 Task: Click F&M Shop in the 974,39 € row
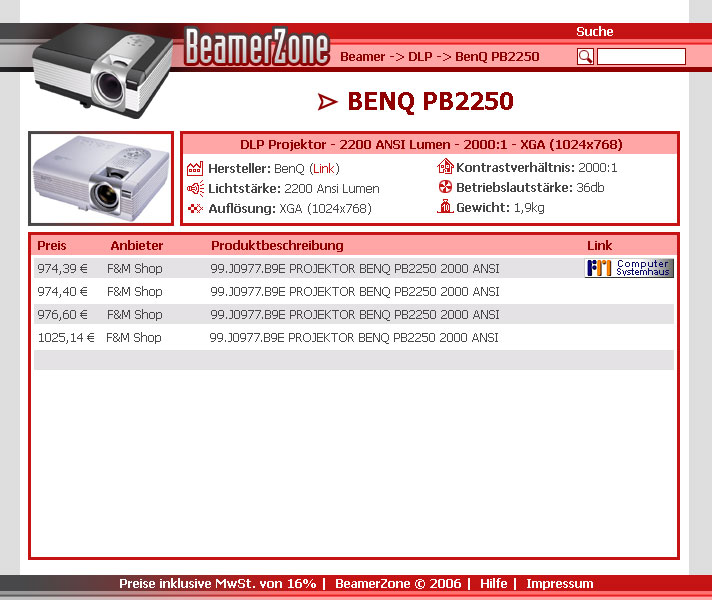click(x=134, y=268)
